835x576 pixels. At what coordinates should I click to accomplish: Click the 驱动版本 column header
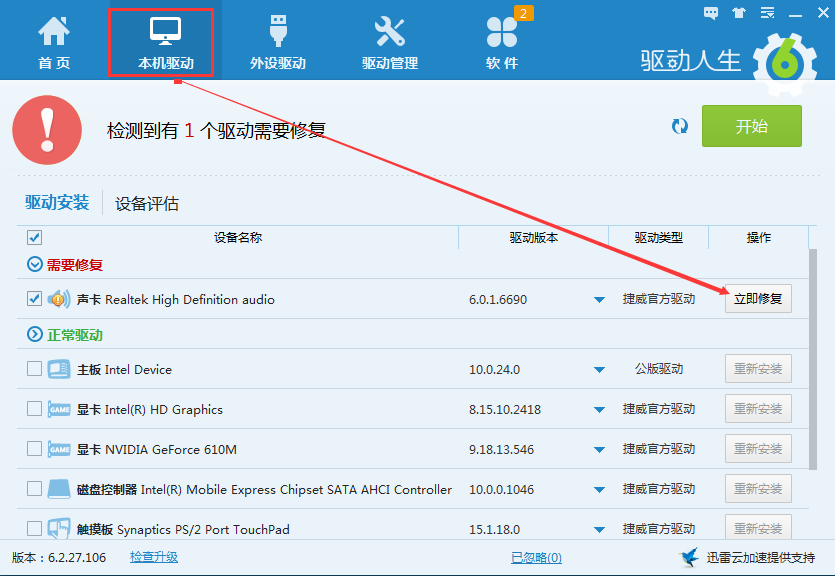534,237
